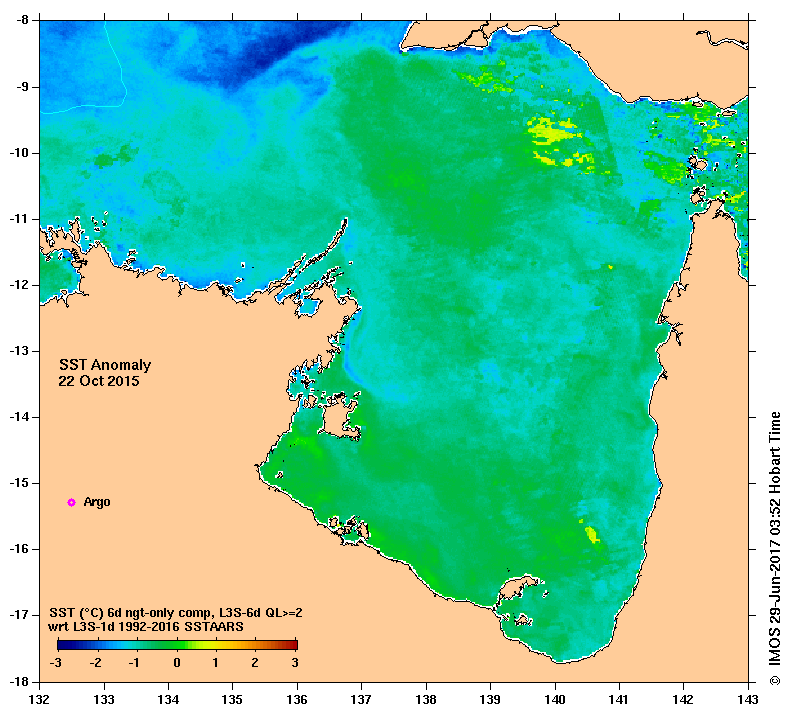This screenshot has height=716, width=791.
Task: Click the '3' colorbar label
Action: pyautogui.click(x=295, y=663)
